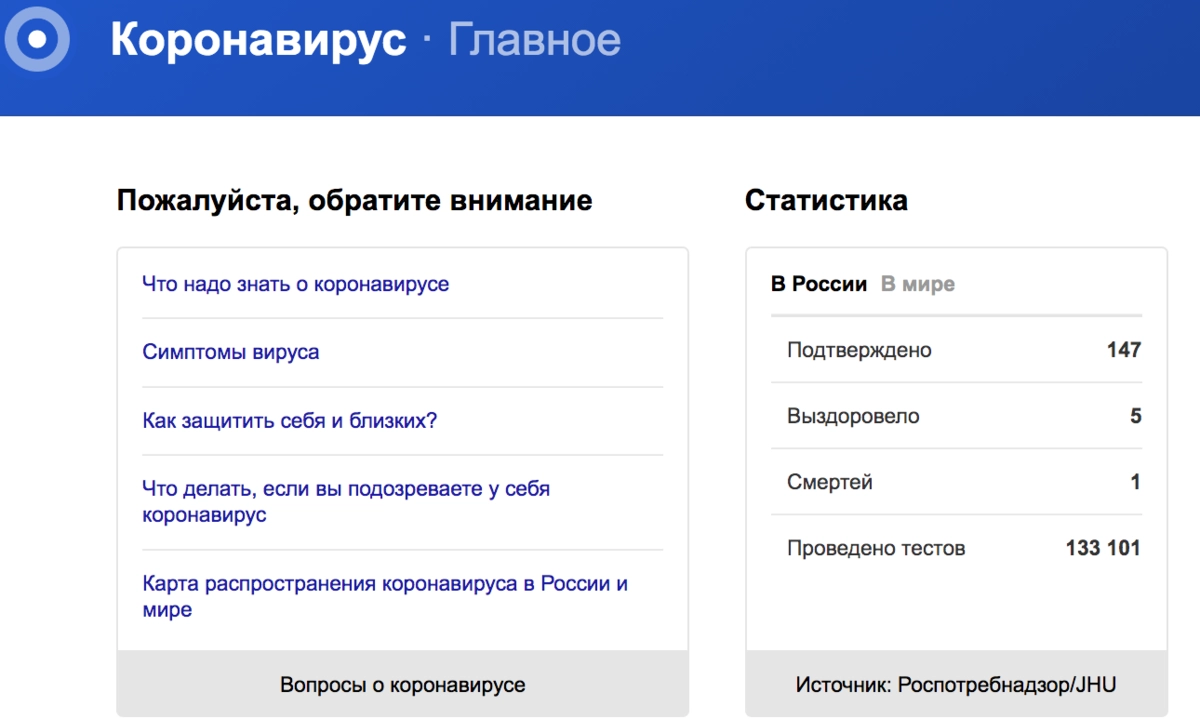Viewport: 1200px width, 719px height.
Task: Click the 'Вопросы о коронавирусе' button
Action: point(402,685)
